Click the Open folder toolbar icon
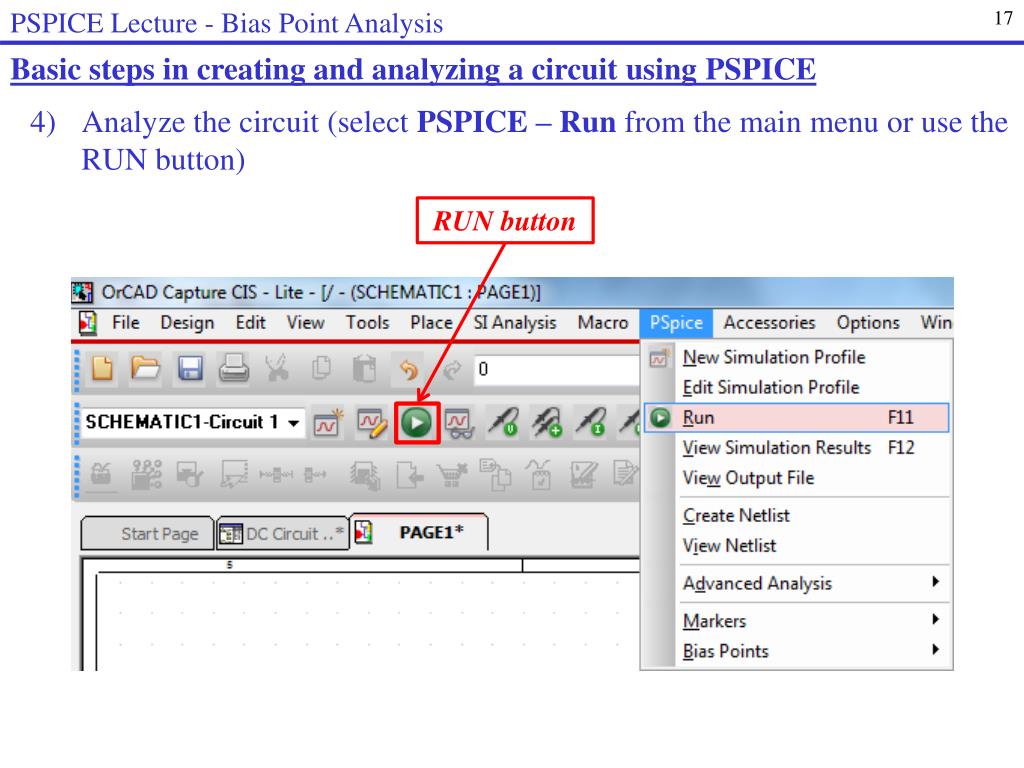The width and height of the screenshot is (1024, 768). 146,369
